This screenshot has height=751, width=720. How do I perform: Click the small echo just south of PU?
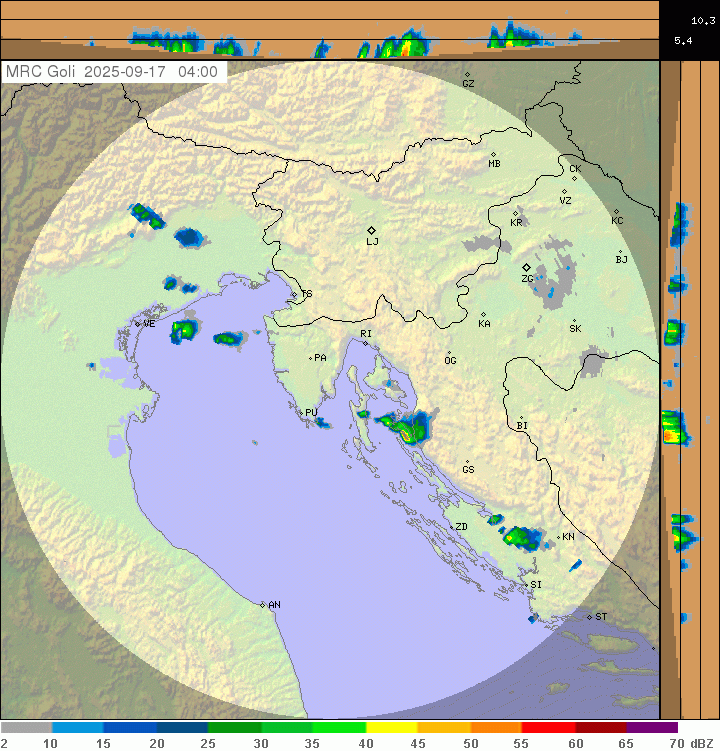(322, 423)
